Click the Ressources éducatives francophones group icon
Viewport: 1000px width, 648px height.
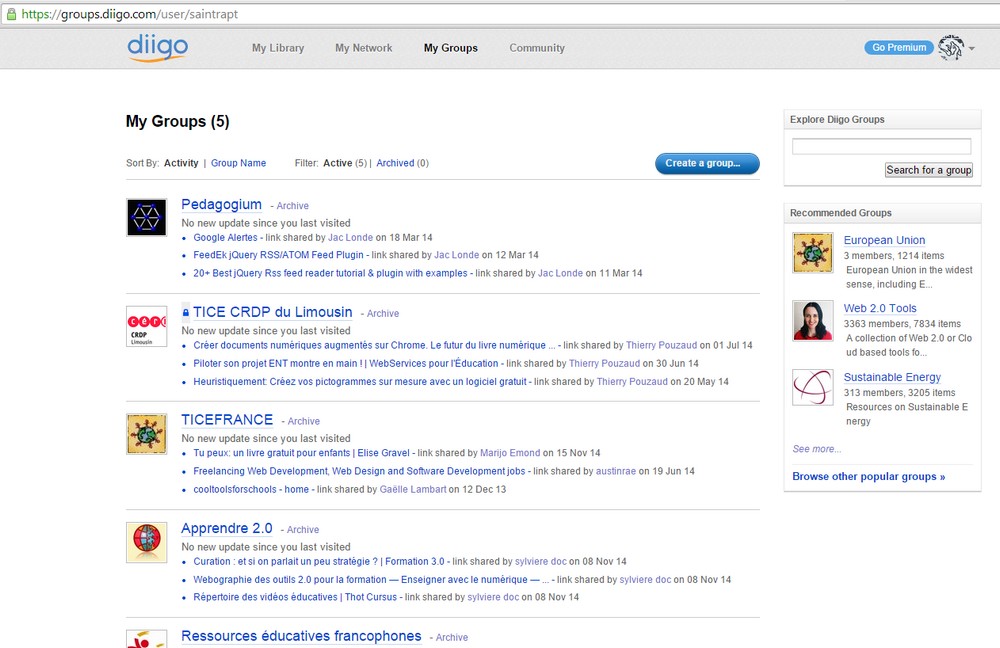(x=147, y=639)
